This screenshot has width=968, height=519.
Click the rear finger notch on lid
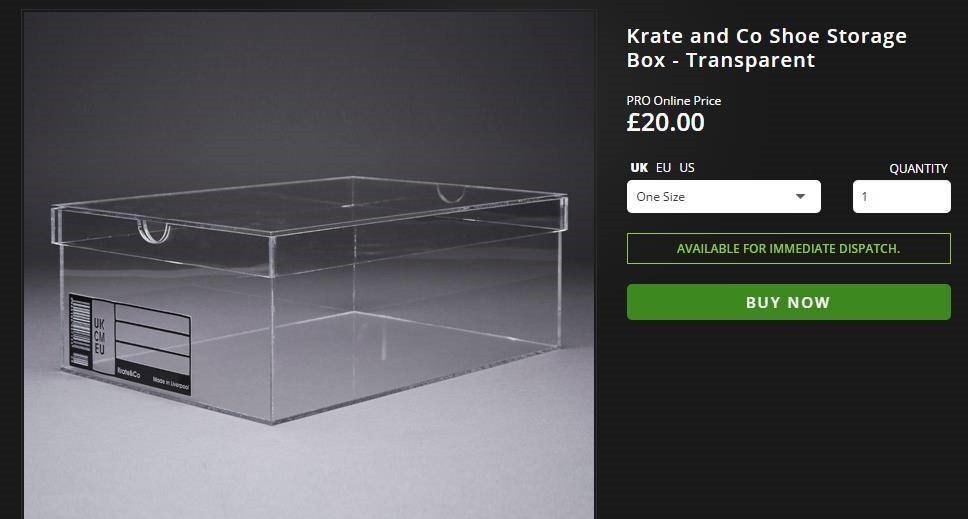coord(453,192)
